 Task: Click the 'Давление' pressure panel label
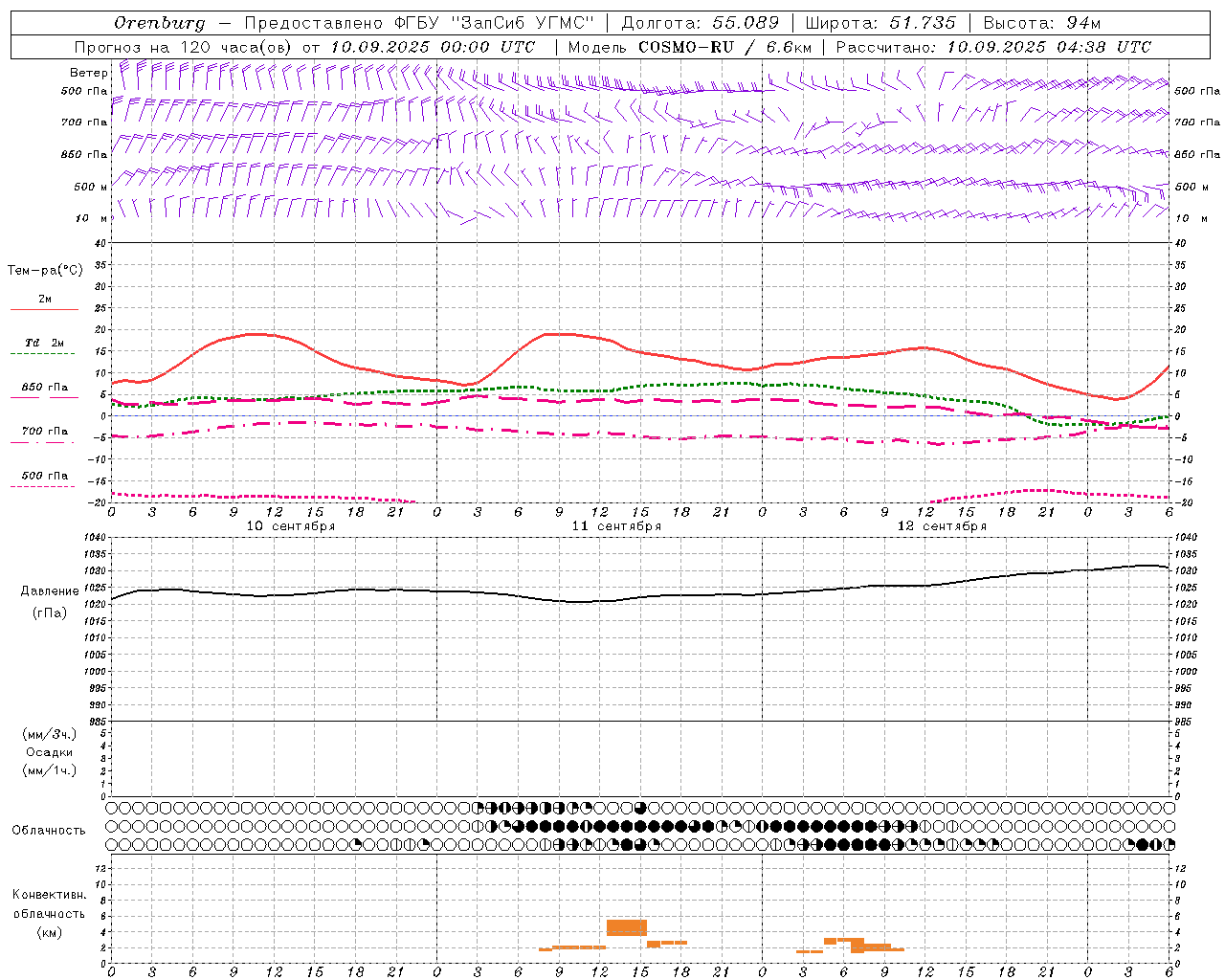coord(50,591)
